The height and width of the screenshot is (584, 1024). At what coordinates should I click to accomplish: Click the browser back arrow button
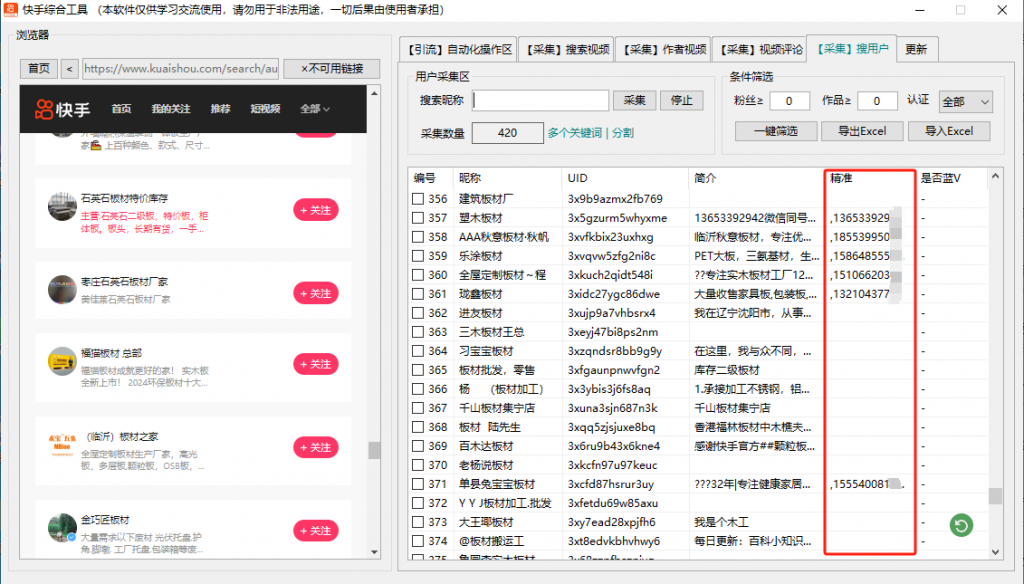tap(69, 69)
